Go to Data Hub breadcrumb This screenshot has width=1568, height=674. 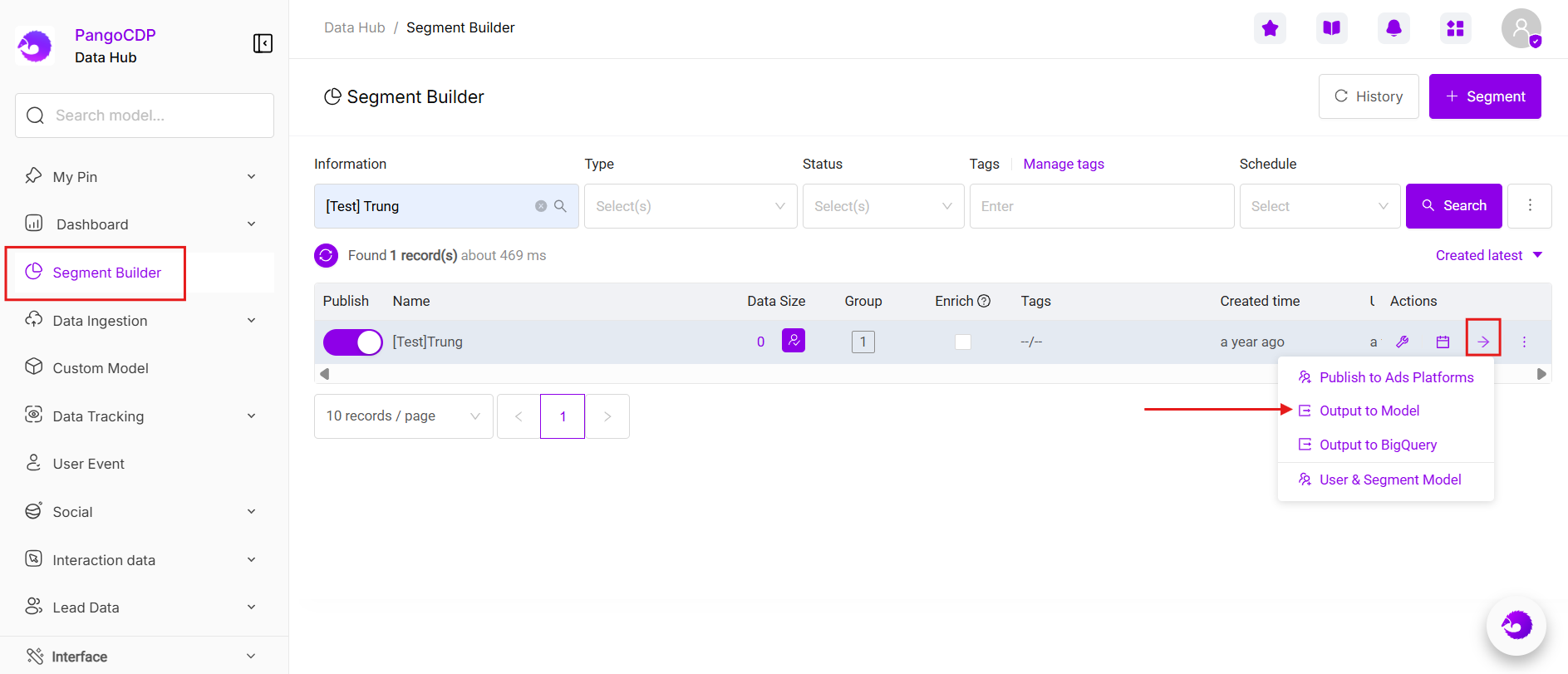(x=355, y=27)
